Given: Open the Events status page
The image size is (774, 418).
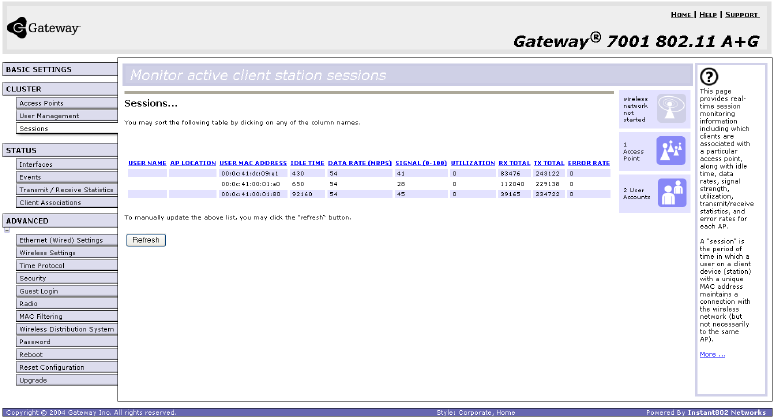Looking at the screenshot, I should click(x=67, y=177).
